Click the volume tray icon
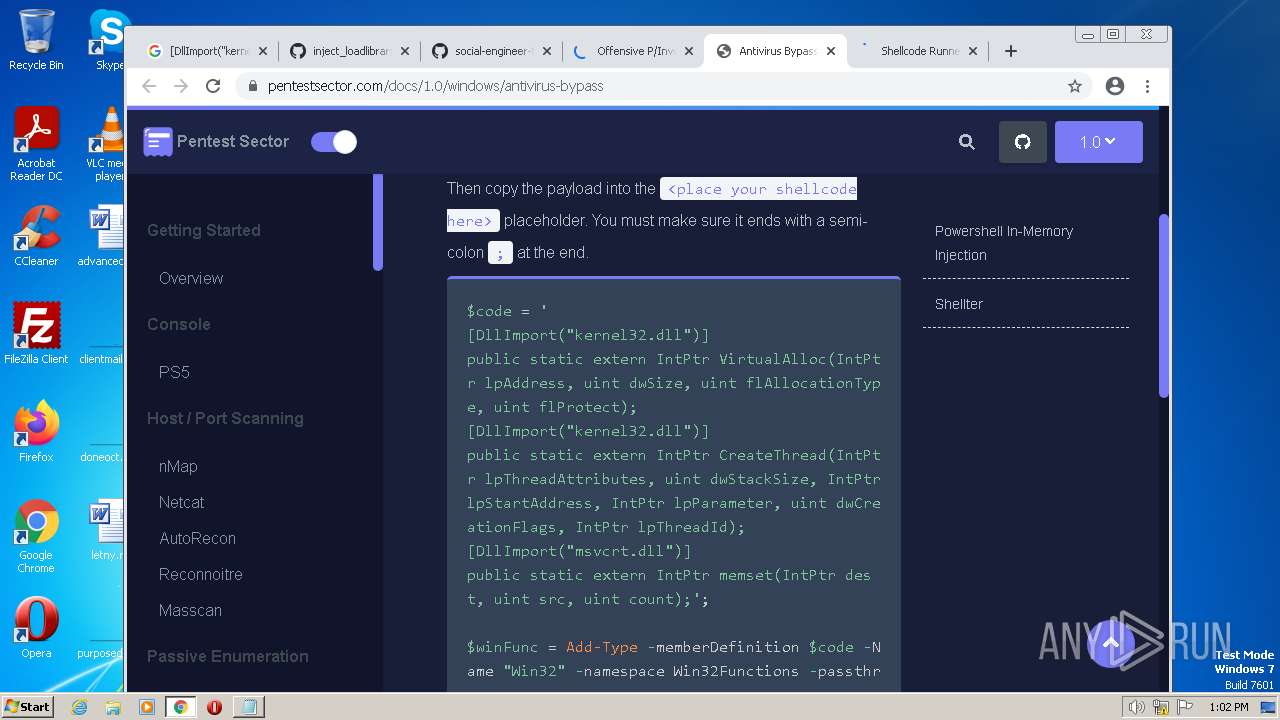1280x720 pixels. (1136, 707)
